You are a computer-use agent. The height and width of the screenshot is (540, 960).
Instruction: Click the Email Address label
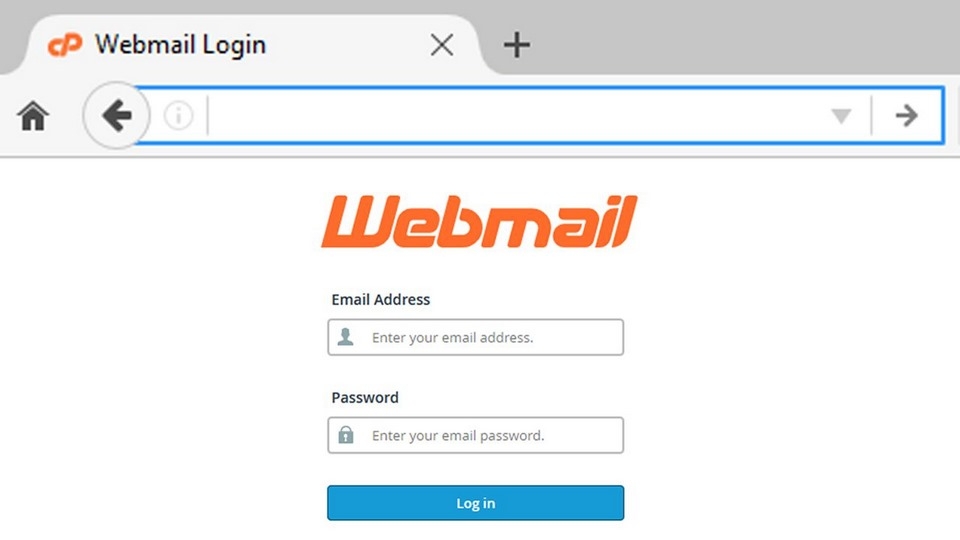(380, 299)
